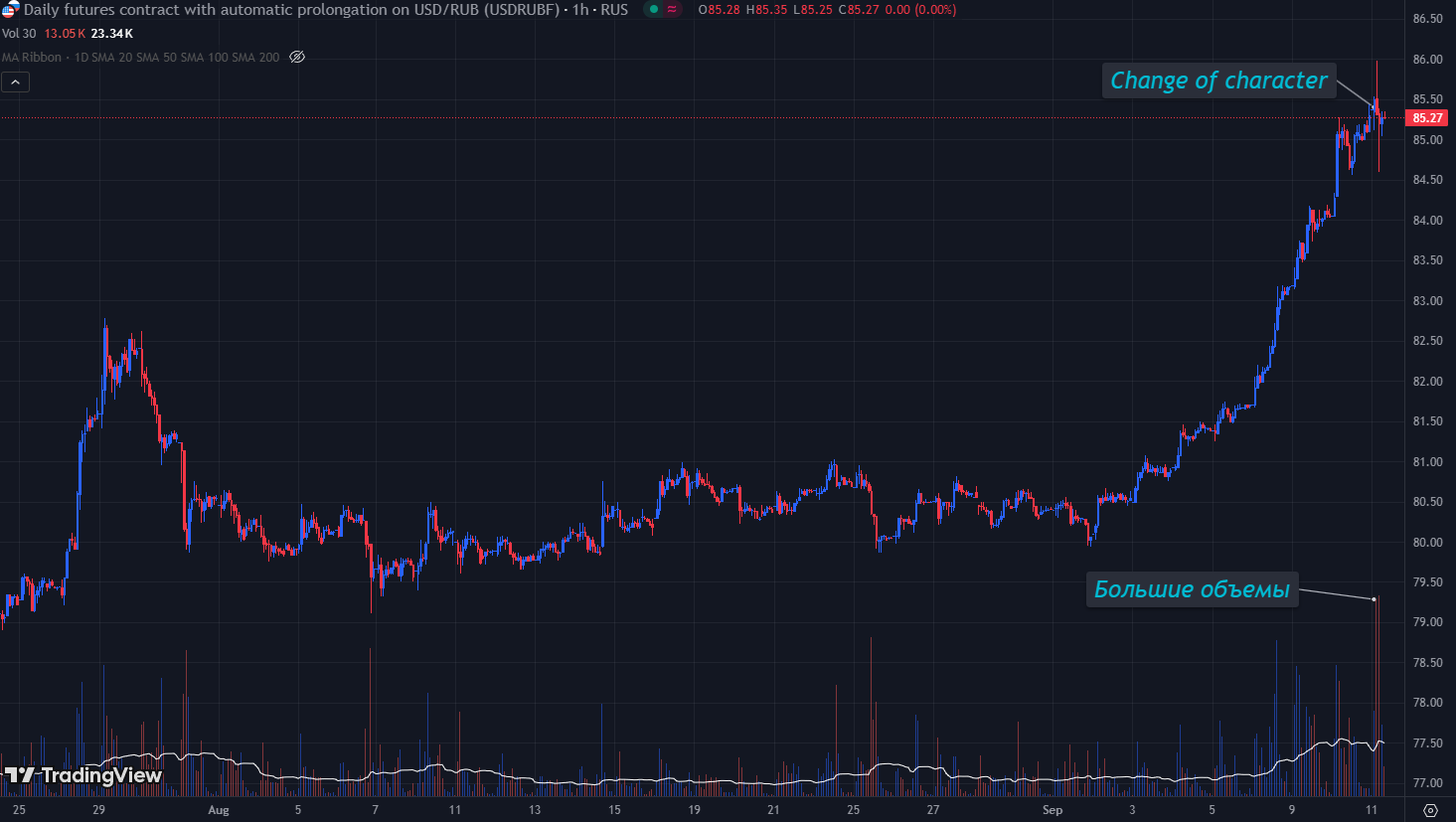Select the Vol 30 indicator legend
The image size is (1456, 822).
coord(19,34)
